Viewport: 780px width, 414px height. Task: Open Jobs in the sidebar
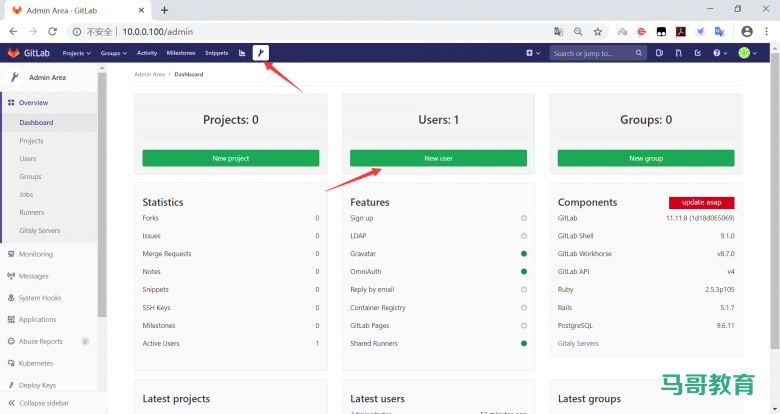(x=26, y=195)
